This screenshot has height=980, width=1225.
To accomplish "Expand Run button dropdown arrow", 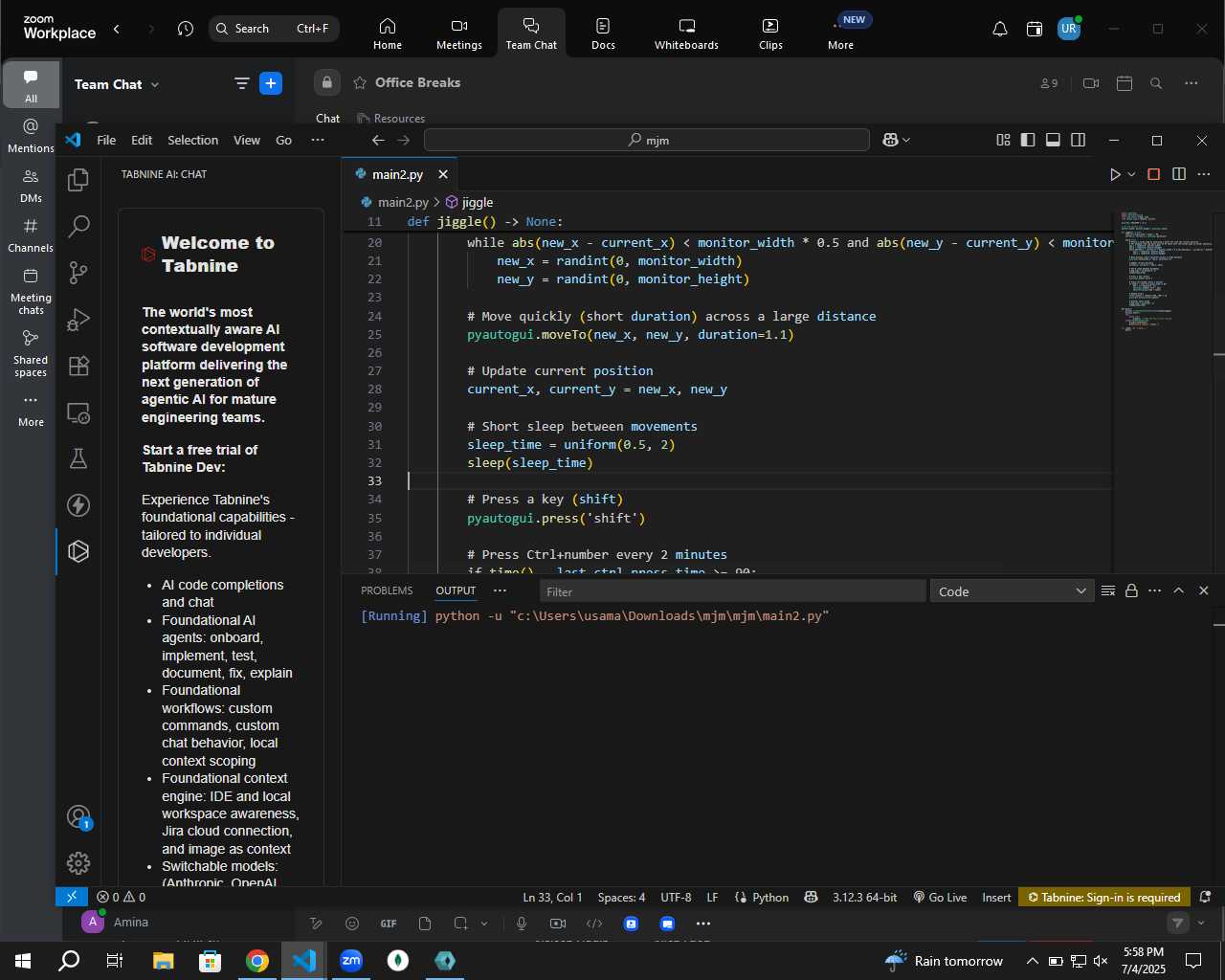I will [x=1131, y=174].
